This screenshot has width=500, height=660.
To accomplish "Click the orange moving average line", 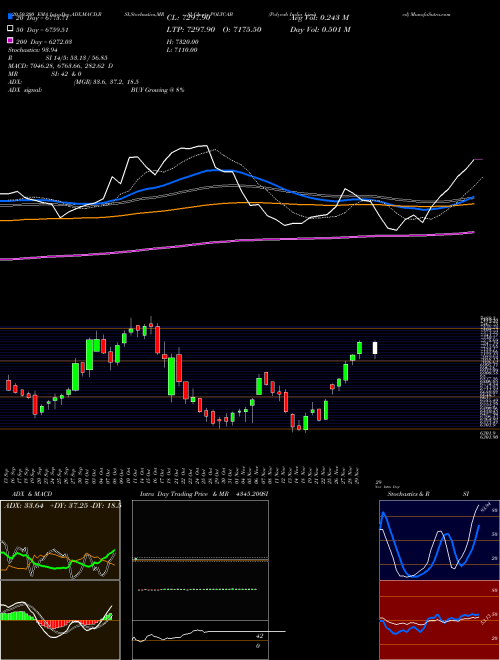I will (237, 205).
